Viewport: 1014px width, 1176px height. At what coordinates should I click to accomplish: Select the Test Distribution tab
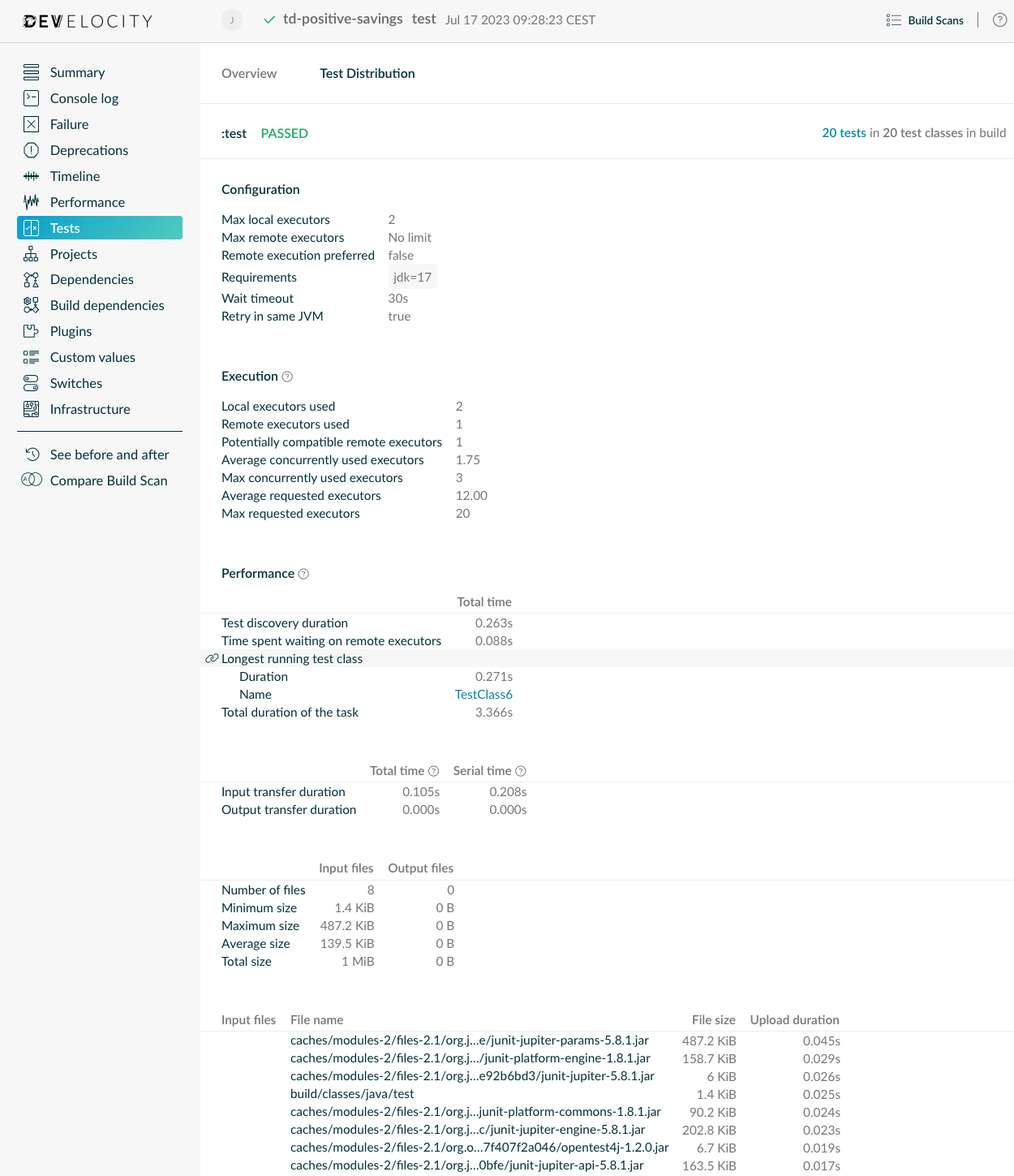[367, 73]
